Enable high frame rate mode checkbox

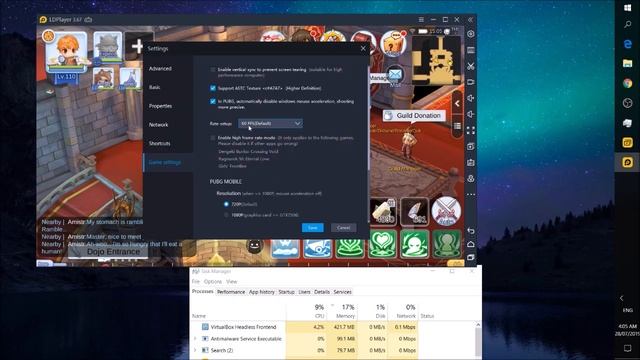(213, 138)
